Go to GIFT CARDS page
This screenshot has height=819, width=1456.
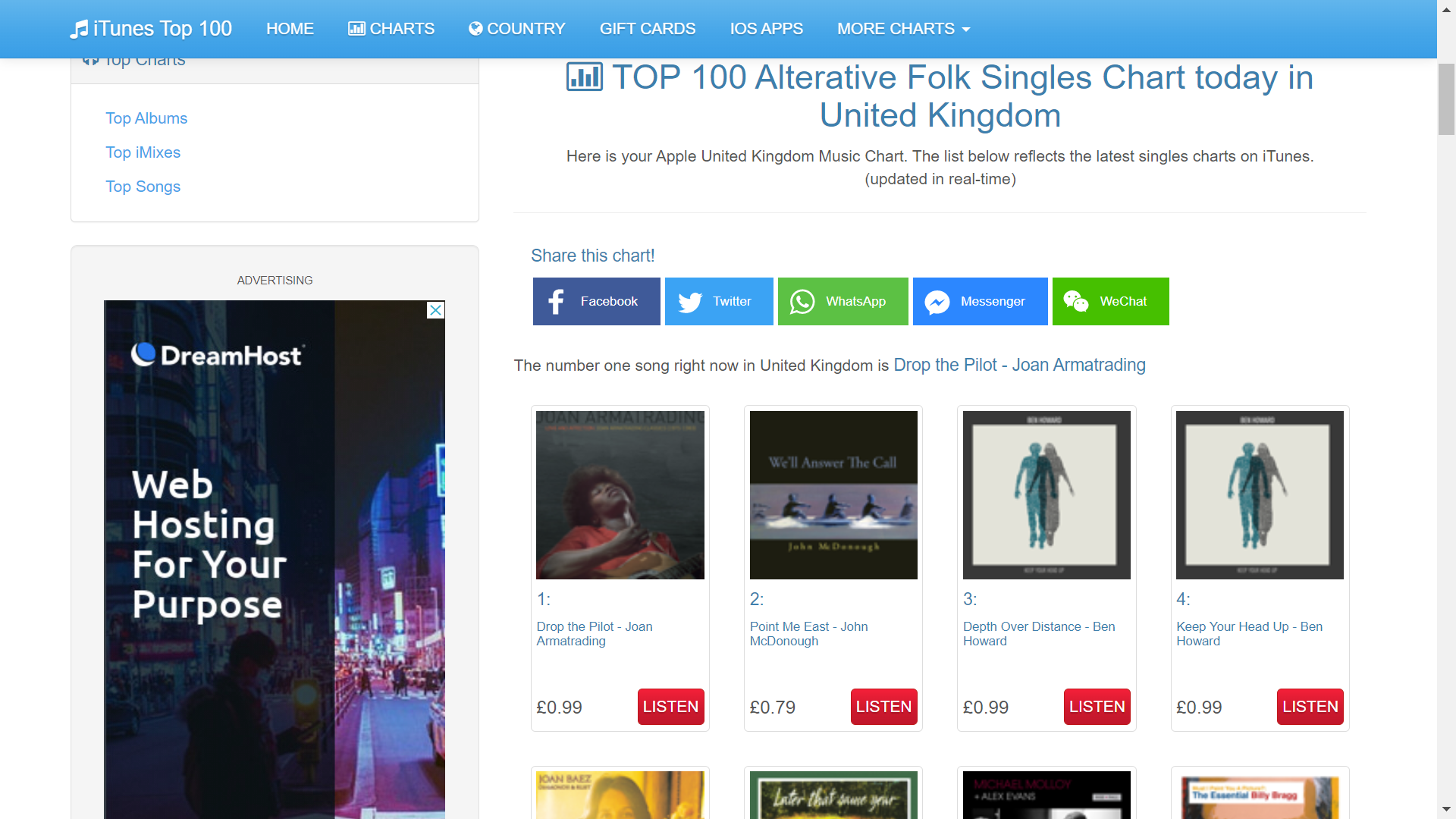648,29
